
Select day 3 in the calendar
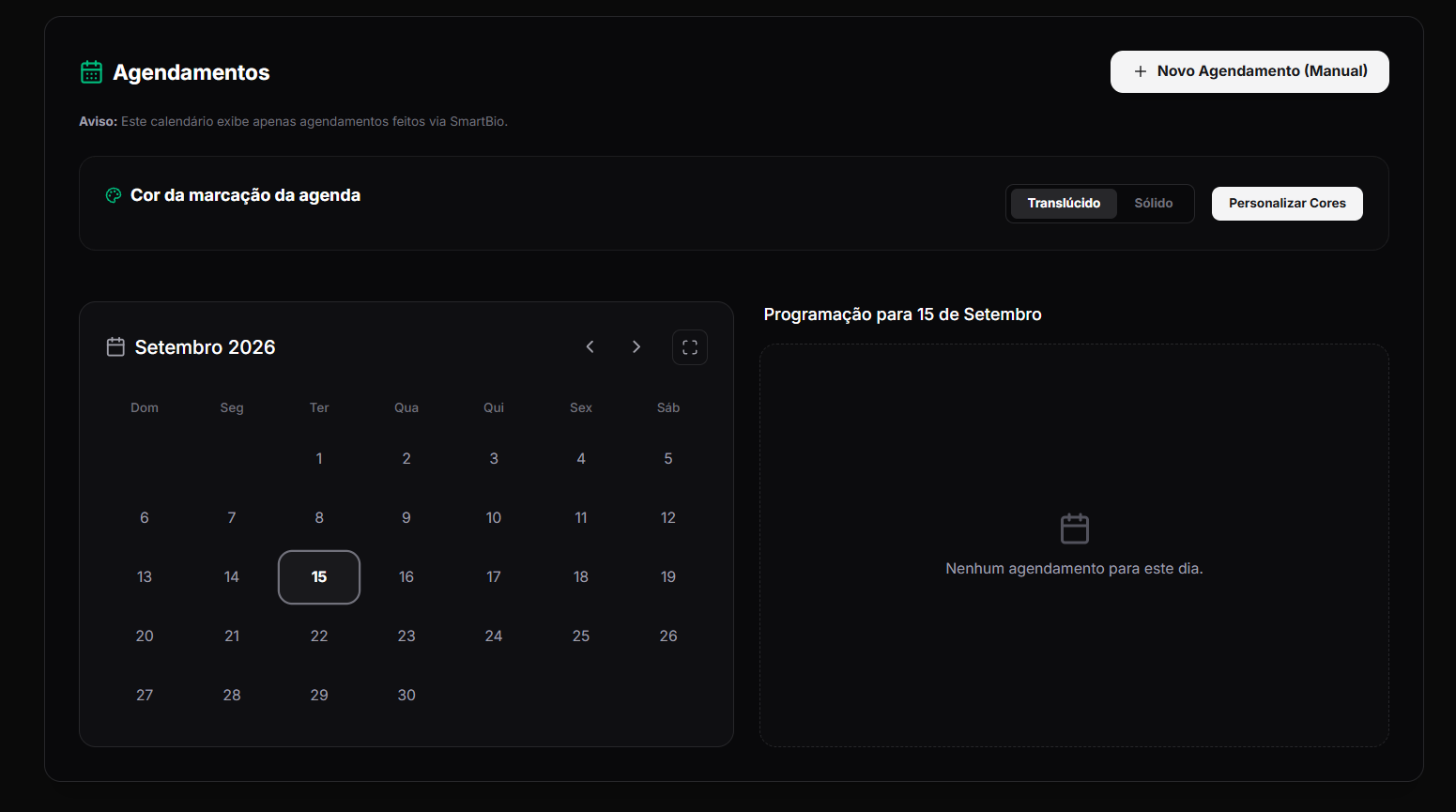click(x=494, y=459)
